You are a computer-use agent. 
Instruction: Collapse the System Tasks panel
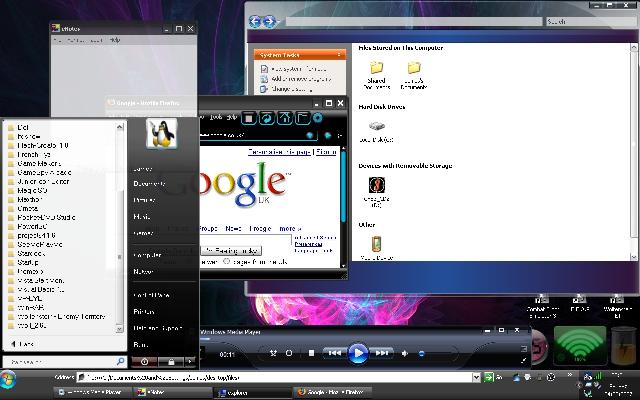(341, 55)
